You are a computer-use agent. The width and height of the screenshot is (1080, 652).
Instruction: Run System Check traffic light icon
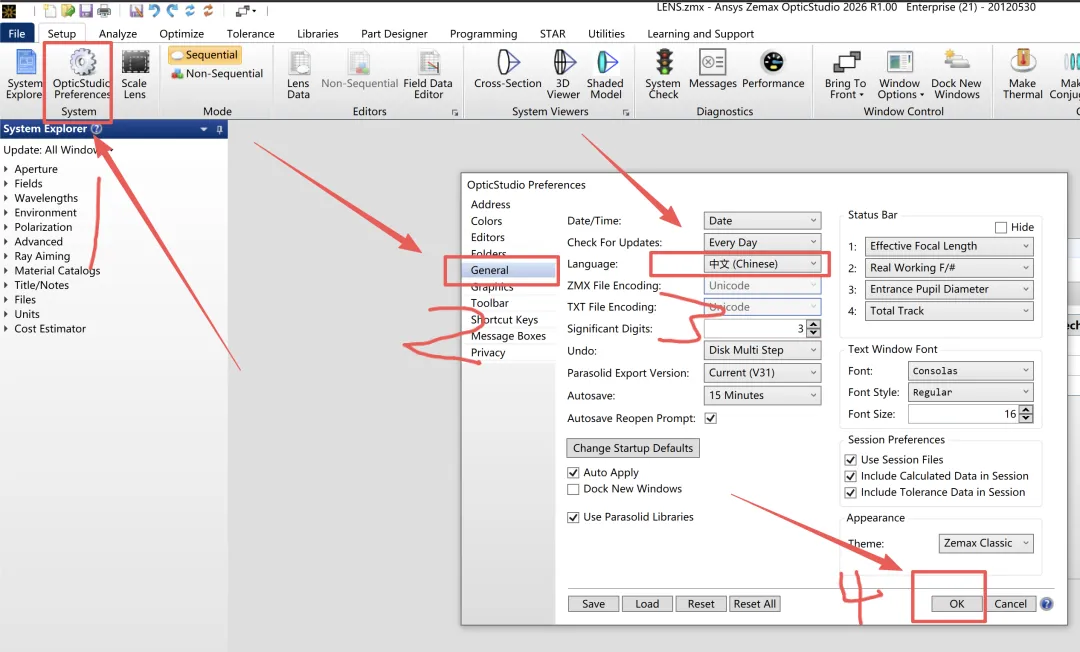[x=663, y=74]
